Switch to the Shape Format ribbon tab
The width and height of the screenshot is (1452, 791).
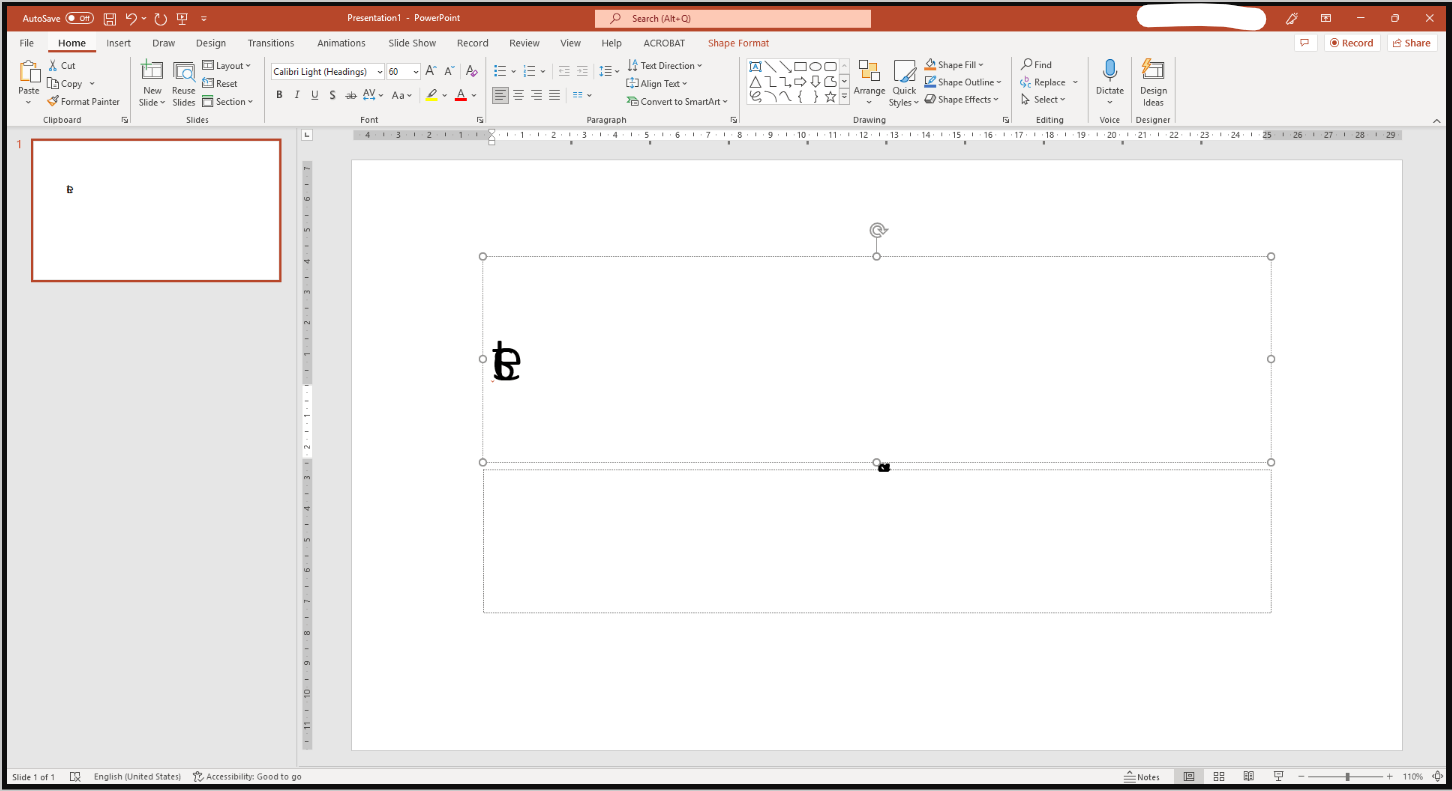(x=738, y=43)
